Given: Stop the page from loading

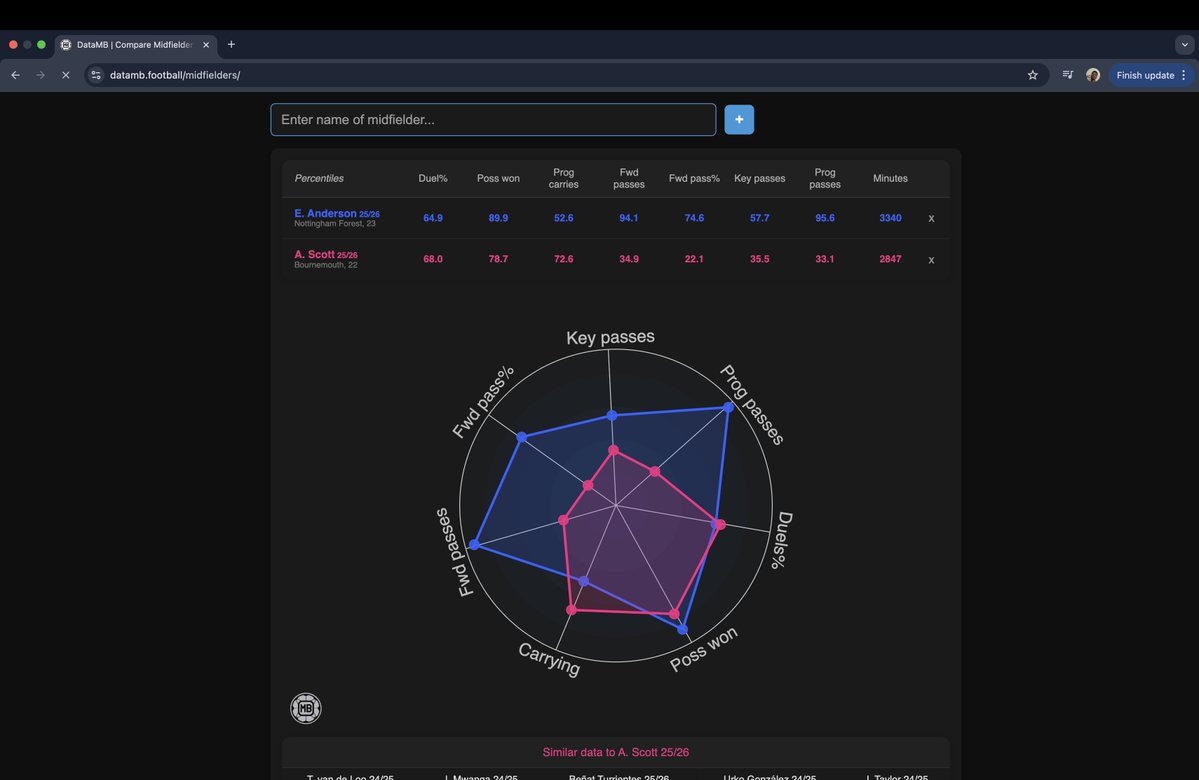Looking at the screenshot, I should pyautogui.click(x=66, y=75).
